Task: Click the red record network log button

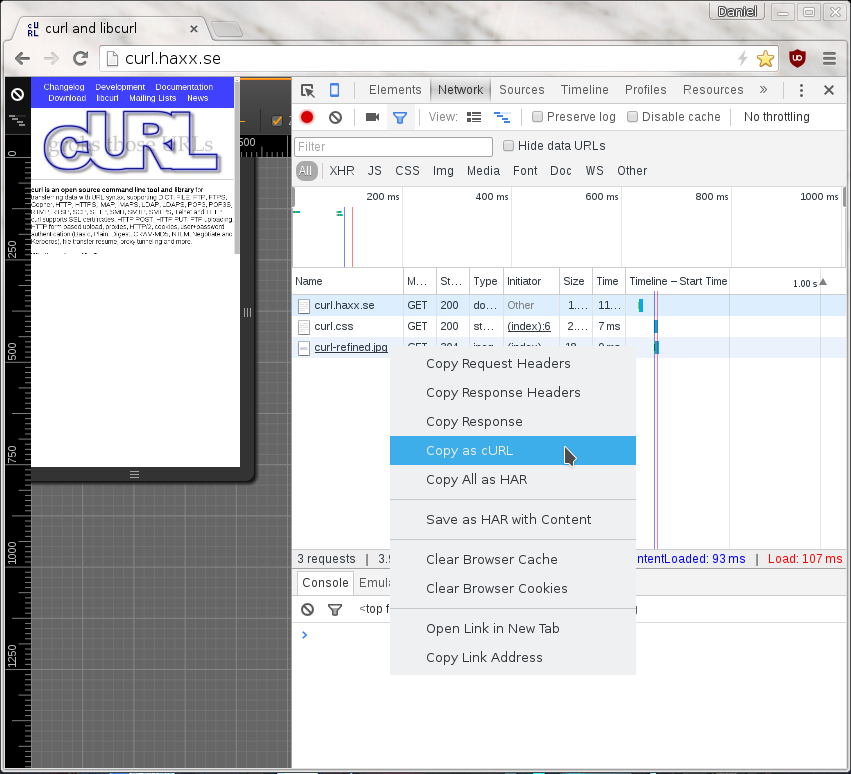Action: (x=306, y=117)
